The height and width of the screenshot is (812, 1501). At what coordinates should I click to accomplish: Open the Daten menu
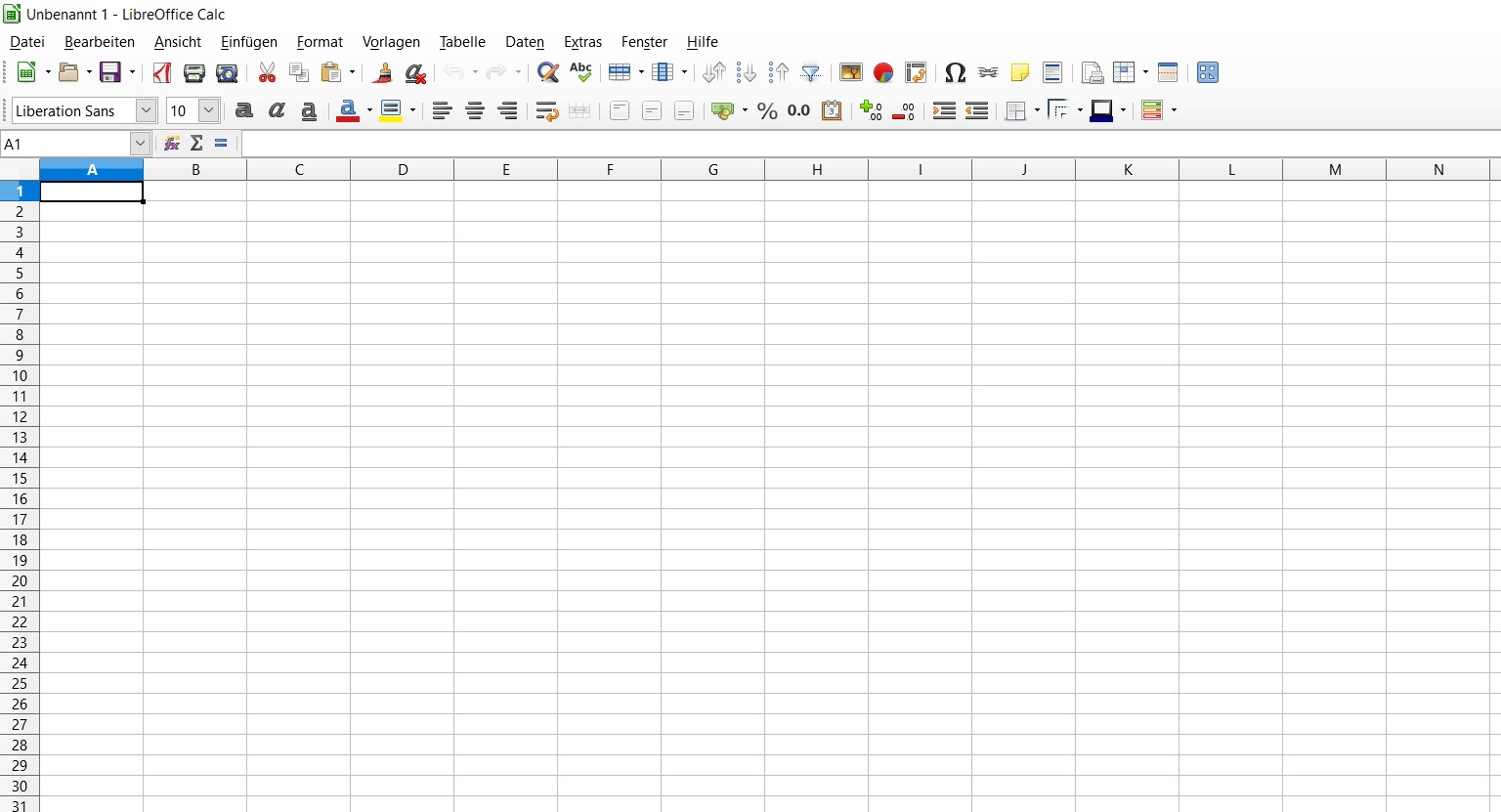524,42
